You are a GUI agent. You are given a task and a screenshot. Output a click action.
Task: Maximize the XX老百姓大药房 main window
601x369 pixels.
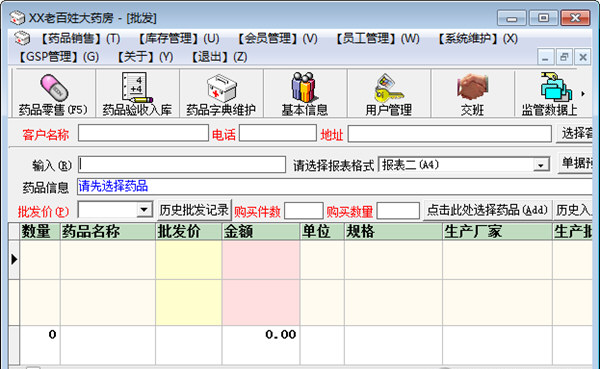click(543, 18)
